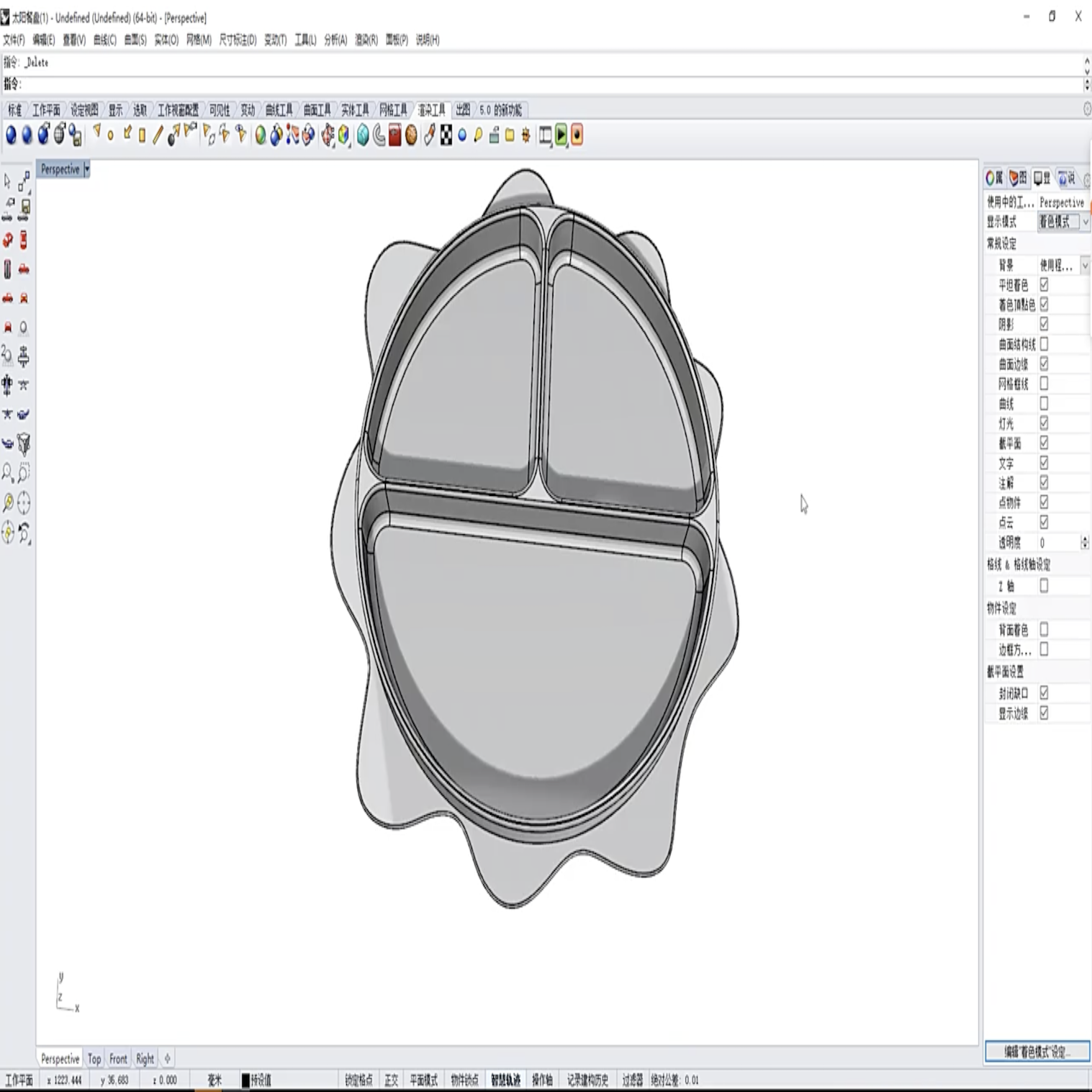Open the Perspective viewport title dropdown arrow
The width and height of the screenshot is (1092, 1092).
[86, 169]
